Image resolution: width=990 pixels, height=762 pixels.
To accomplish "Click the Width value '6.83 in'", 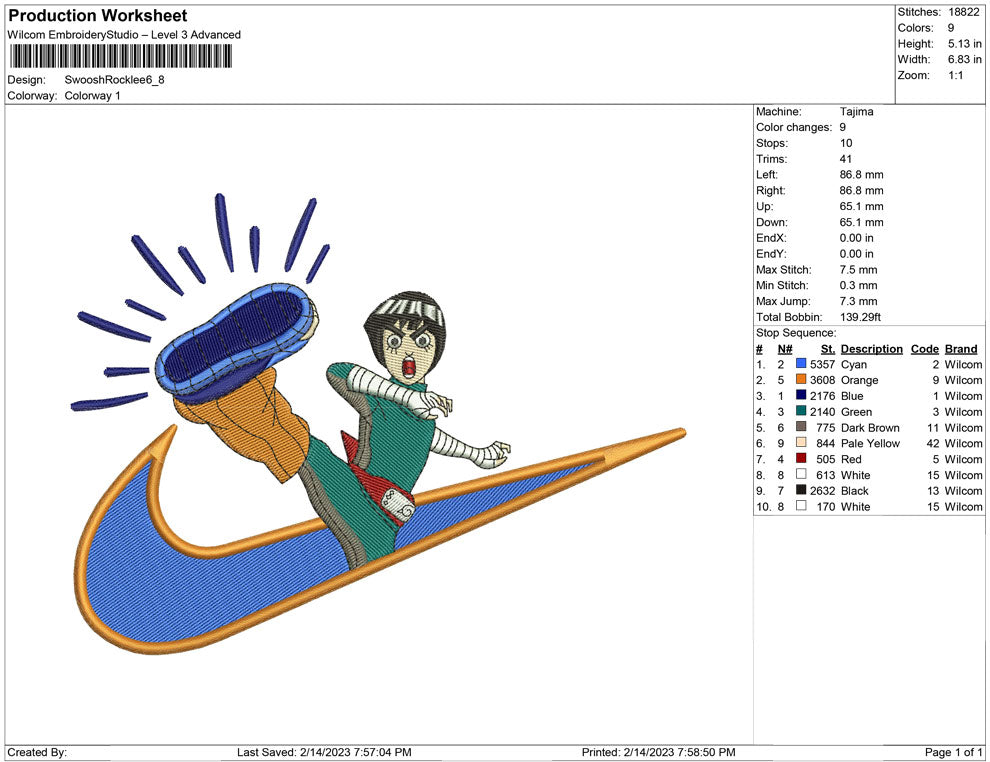I will [964, 59].
